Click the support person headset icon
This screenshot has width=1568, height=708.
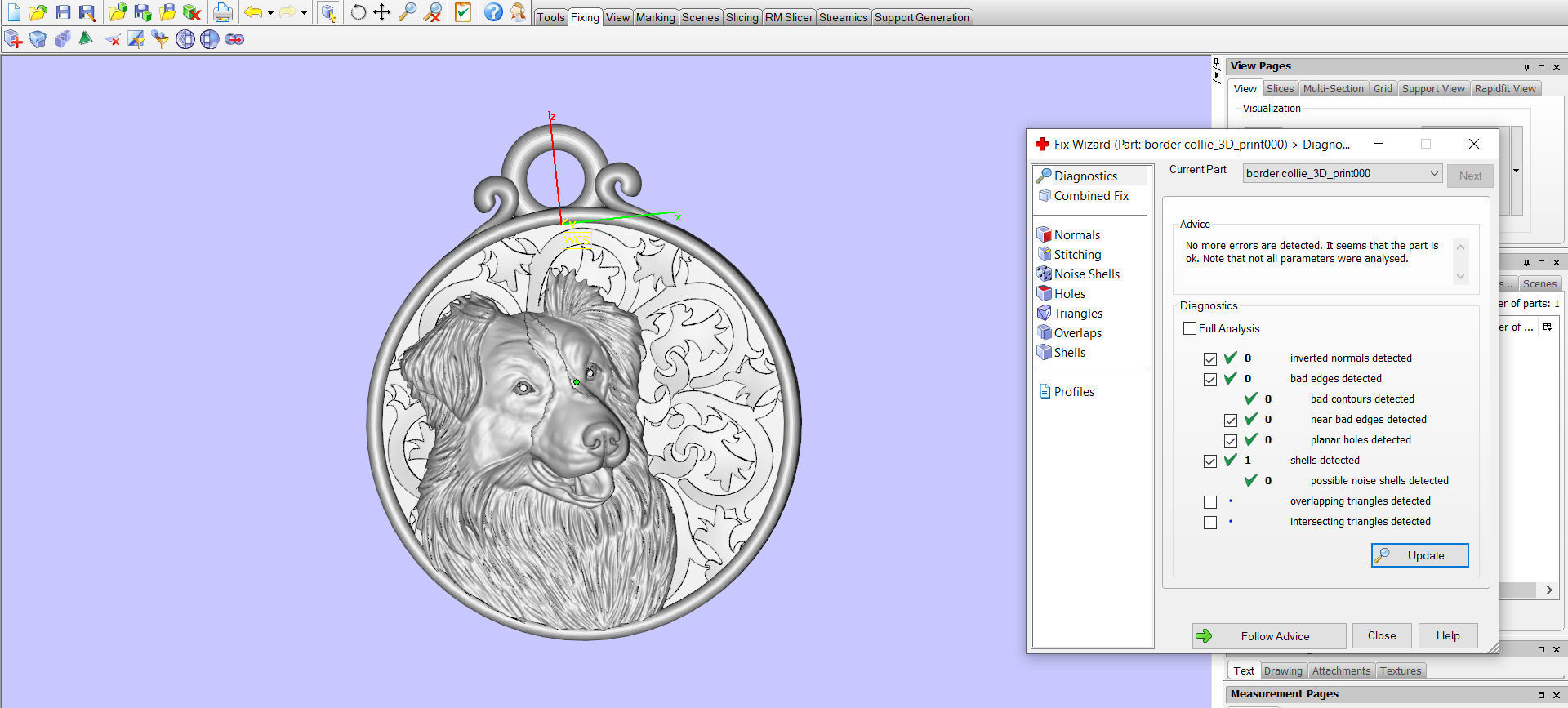click(x=518, y=12)
